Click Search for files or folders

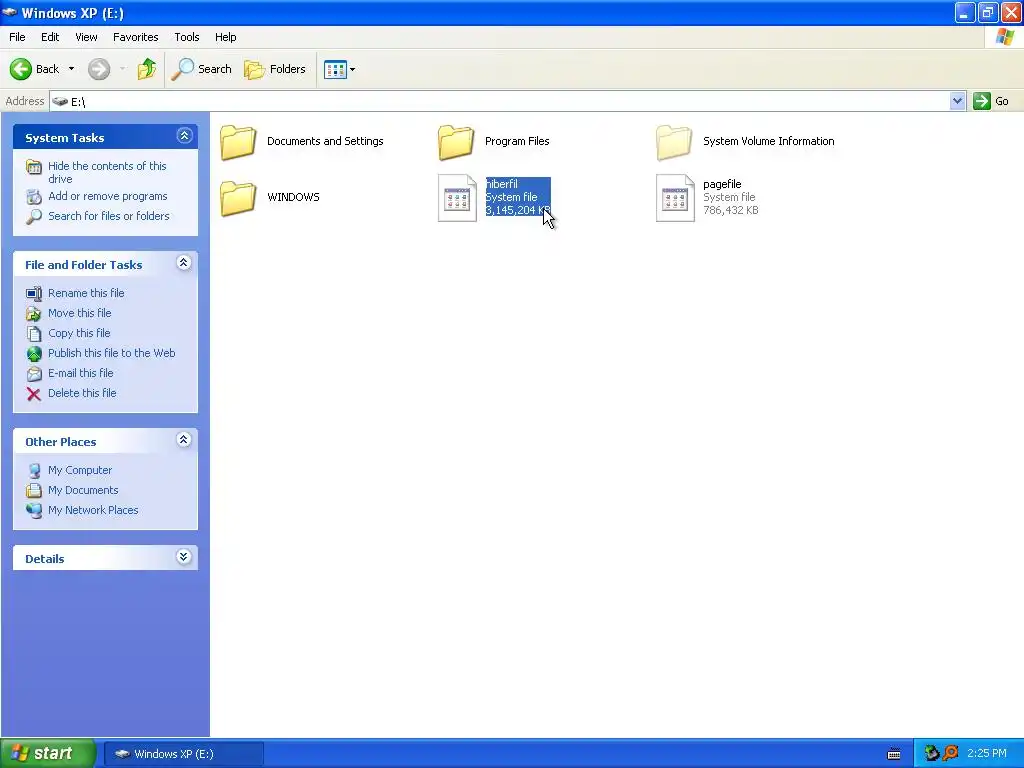tap(108, 216)
